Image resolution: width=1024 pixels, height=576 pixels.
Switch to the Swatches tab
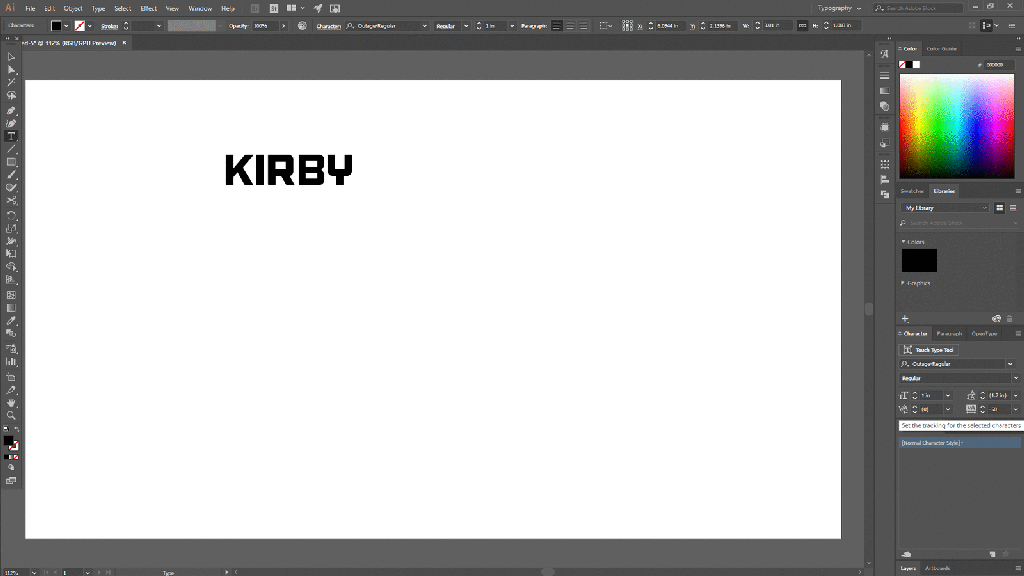coord(912,191)
